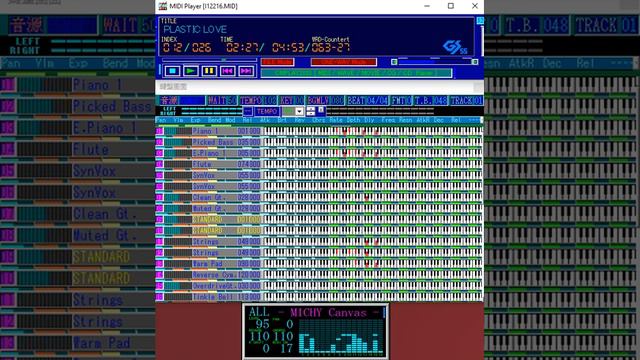Click the stepper down arrow beside tempo dropdown
Viewport: 640px width, 360px height.
311,113
